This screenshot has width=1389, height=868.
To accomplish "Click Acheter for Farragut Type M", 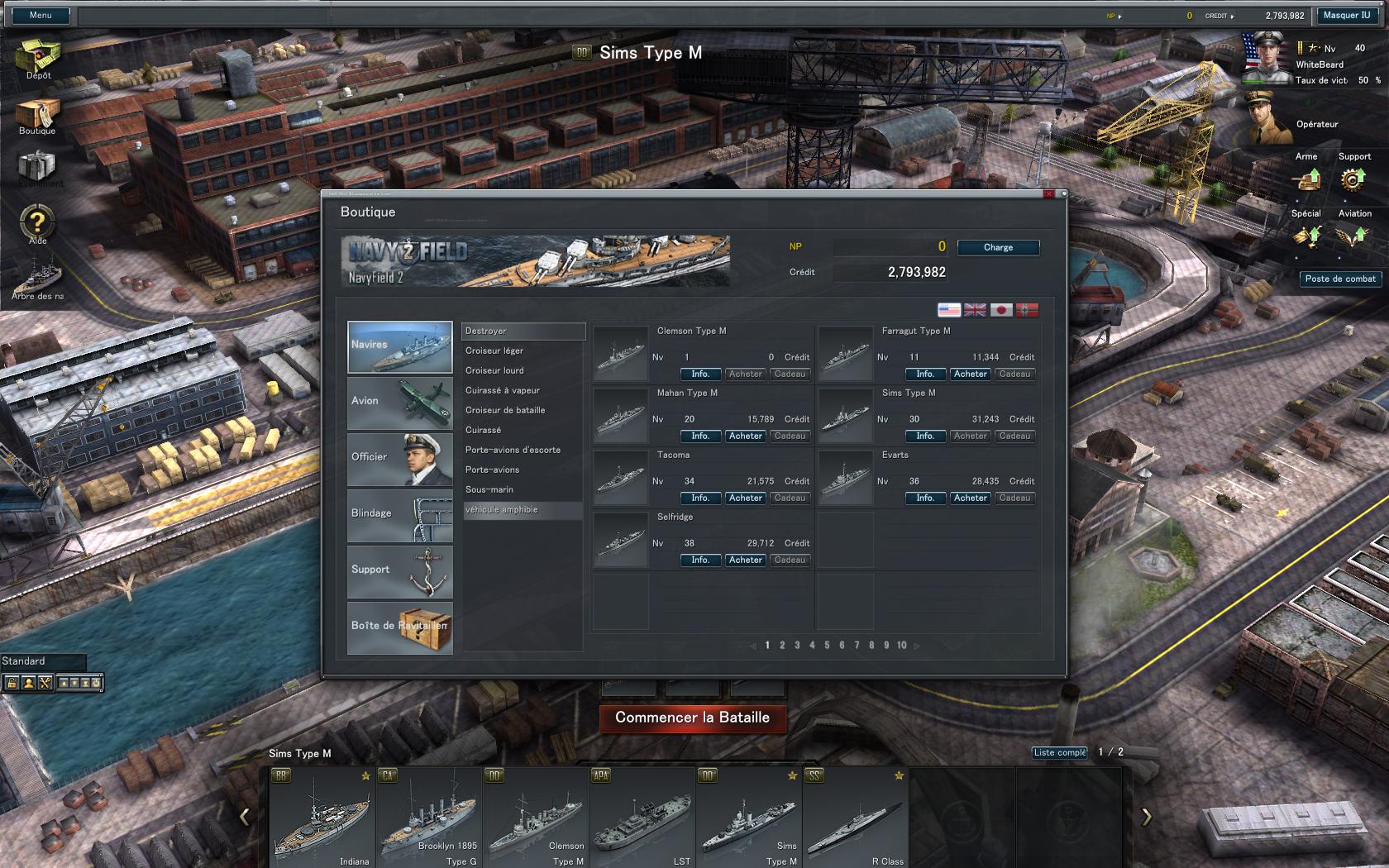I will click(971, 374).
